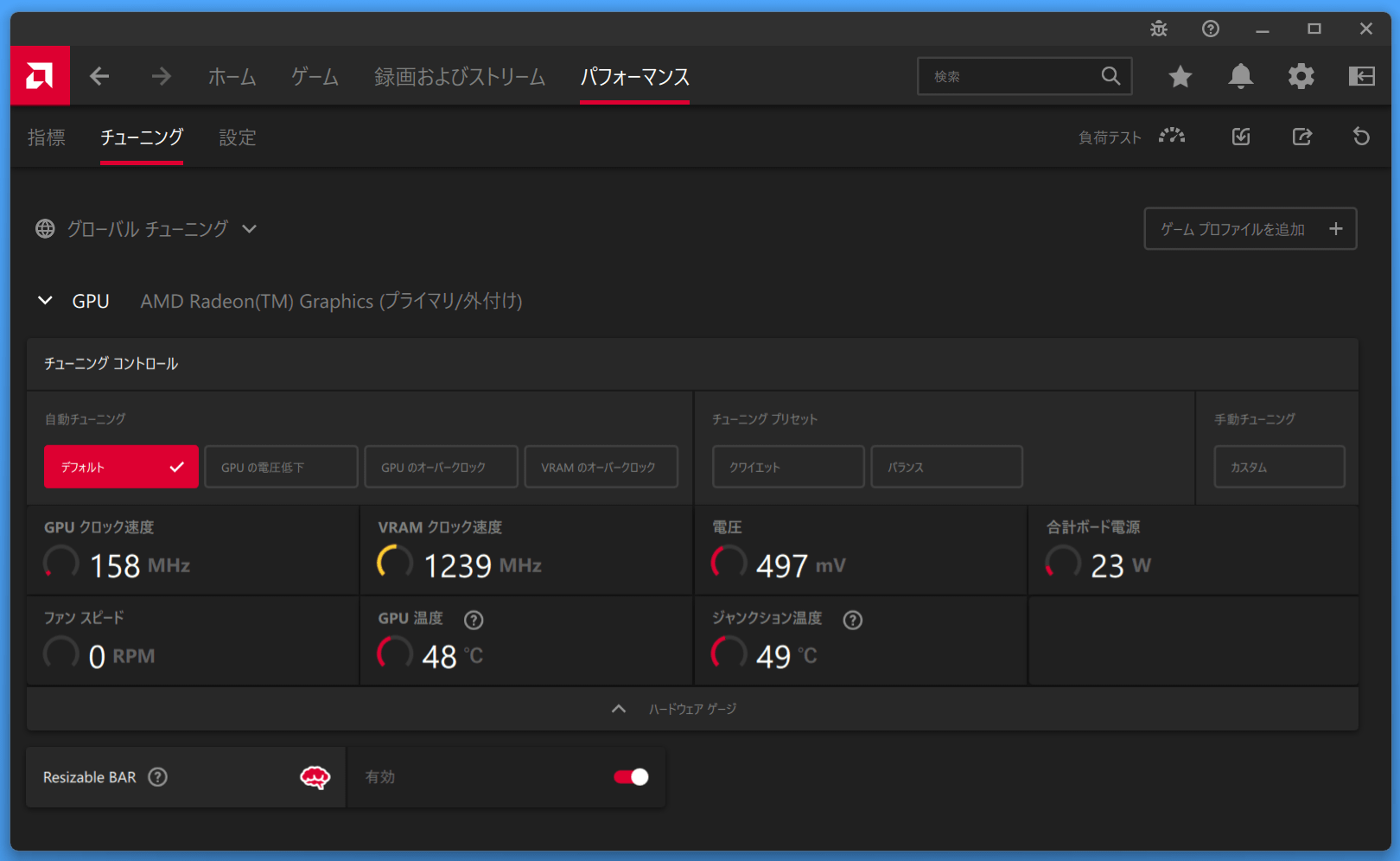Image resolution: width=1400 pixels, height=861 pixels.
Task: Switch to the 指標 sub-tab
Action: (x=46, y=137)
